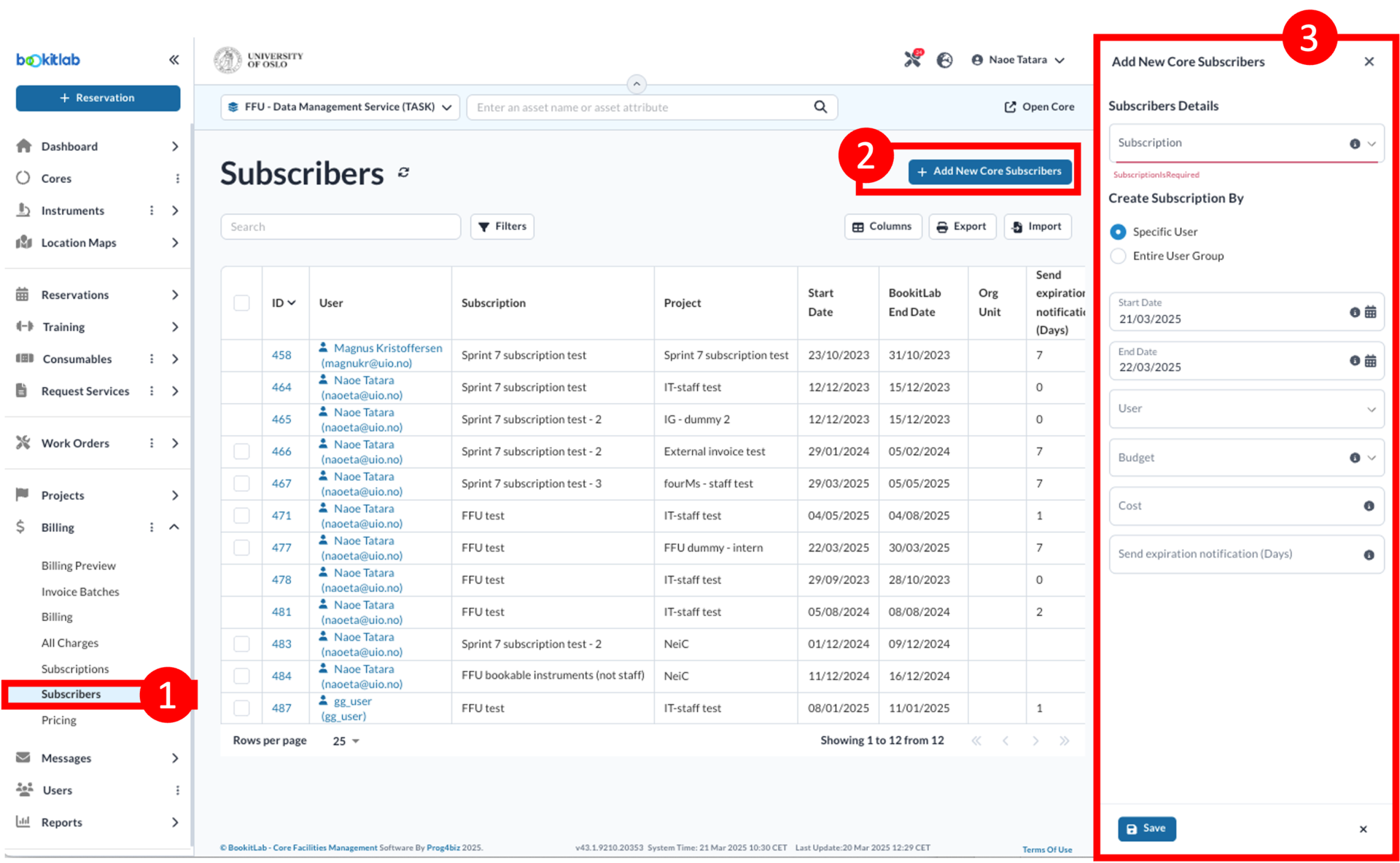Image resolution: width=1400 pixels, height=863 pixels.
Task: Tick the checkbox for subscriber 471
Action: click(x=241, y=515)
